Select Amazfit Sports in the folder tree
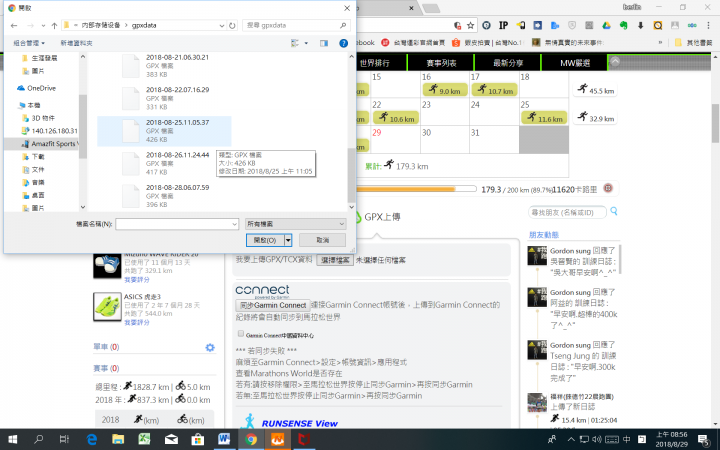This screenshot has width=720, height=450. pos(48,144)
